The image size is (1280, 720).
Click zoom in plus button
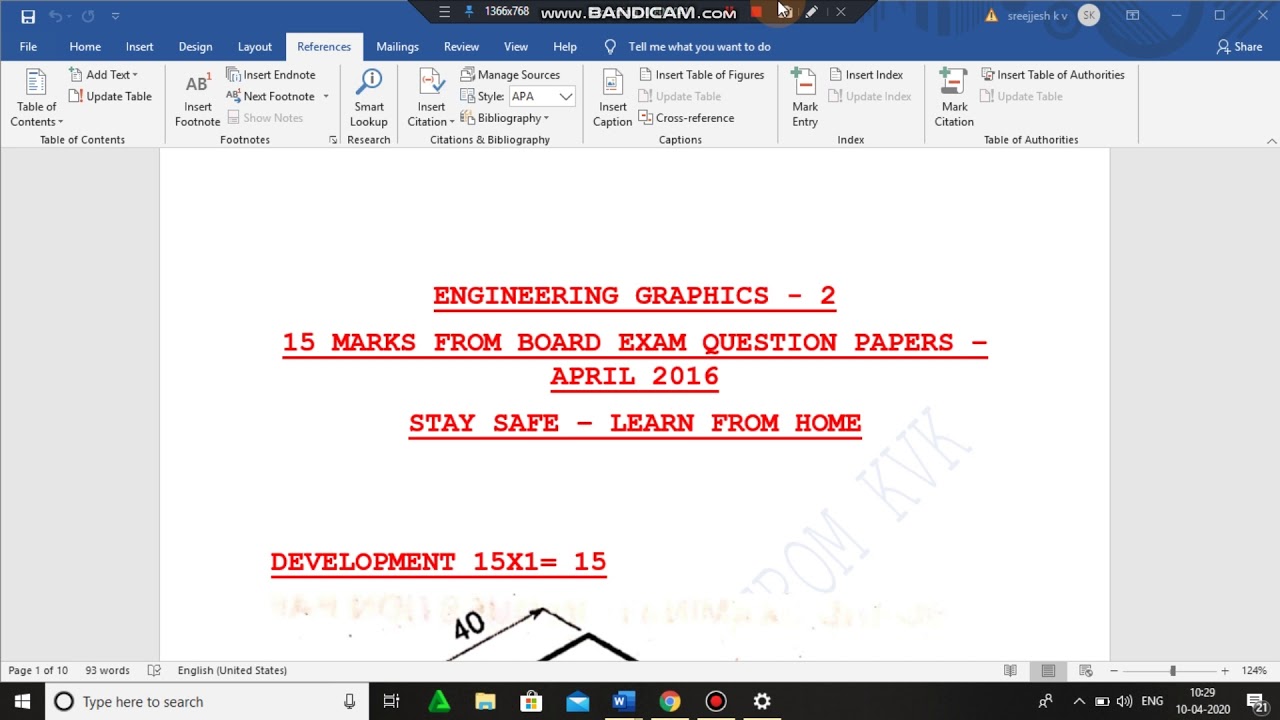(1225, 671)
